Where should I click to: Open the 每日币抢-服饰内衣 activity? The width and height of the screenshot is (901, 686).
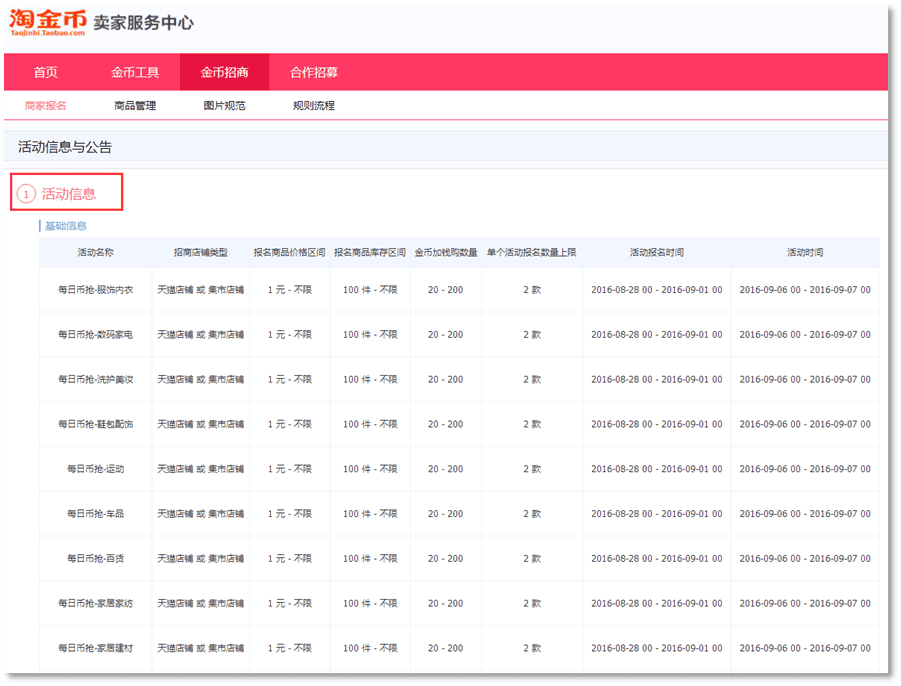pyautogui.click(x=95, y=291)
